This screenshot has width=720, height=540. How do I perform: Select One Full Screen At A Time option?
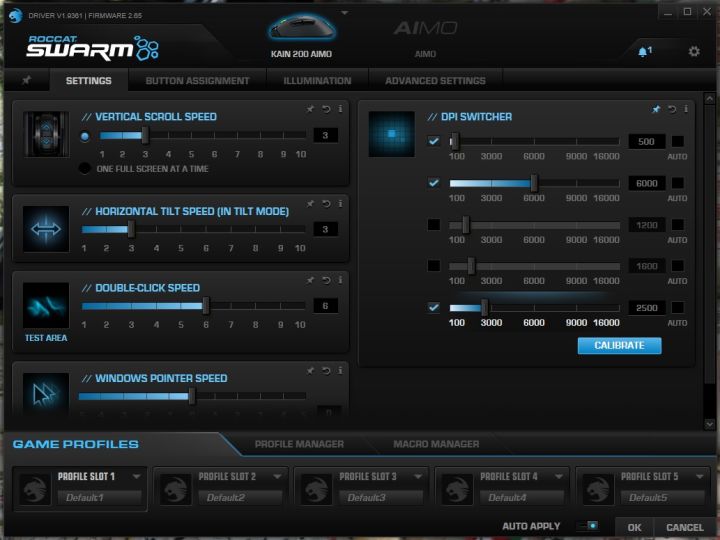(85, 168)
